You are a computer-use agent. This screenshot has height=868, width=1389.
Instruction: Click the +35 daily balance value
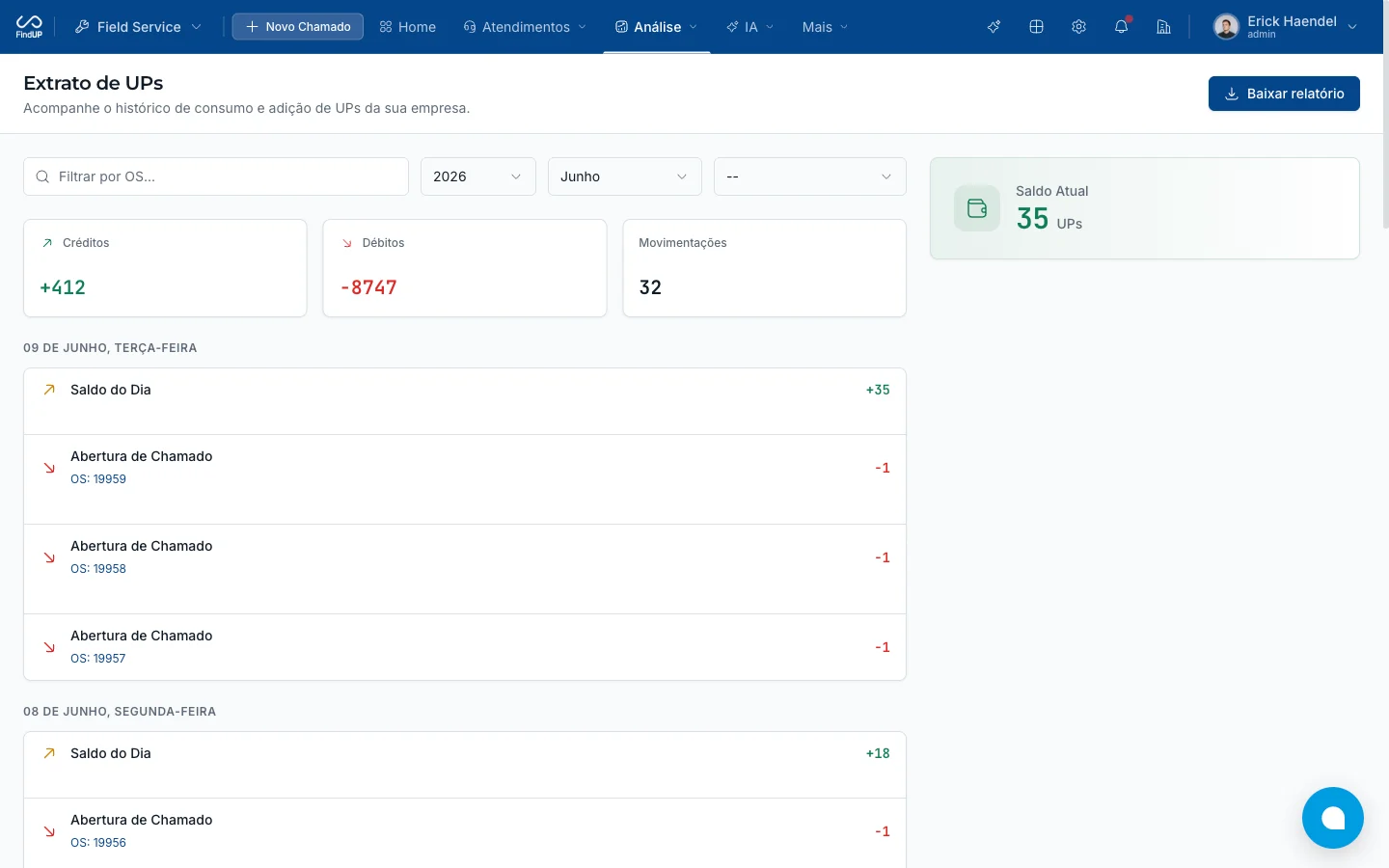coord(878,390)
